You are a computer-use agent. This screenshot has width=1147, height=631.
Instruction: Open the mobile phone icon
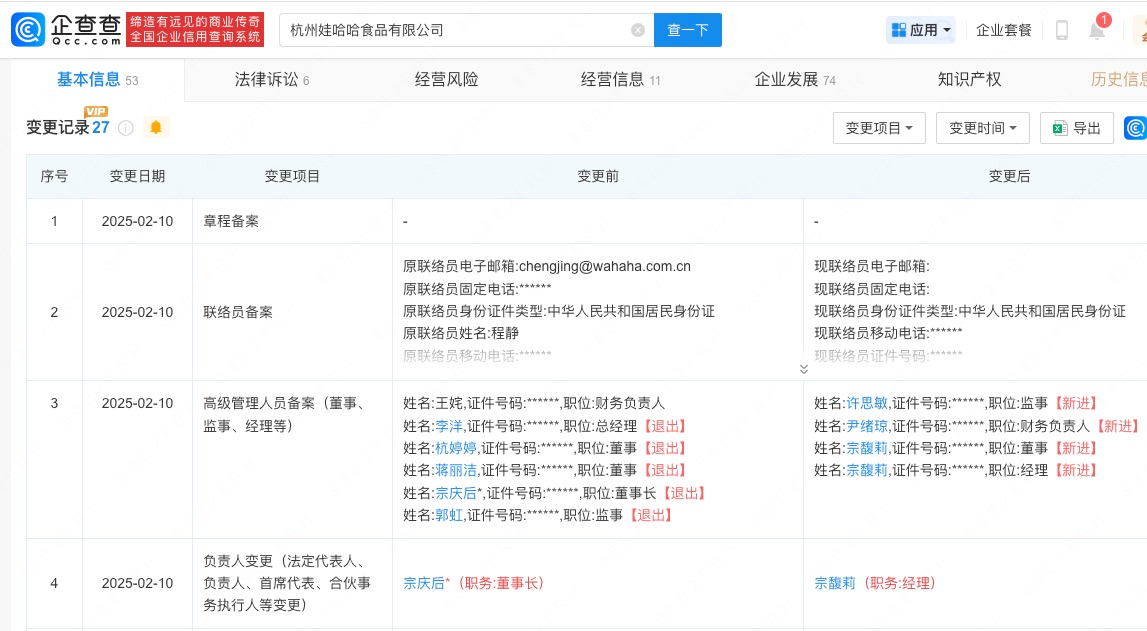click(1062, 30)
